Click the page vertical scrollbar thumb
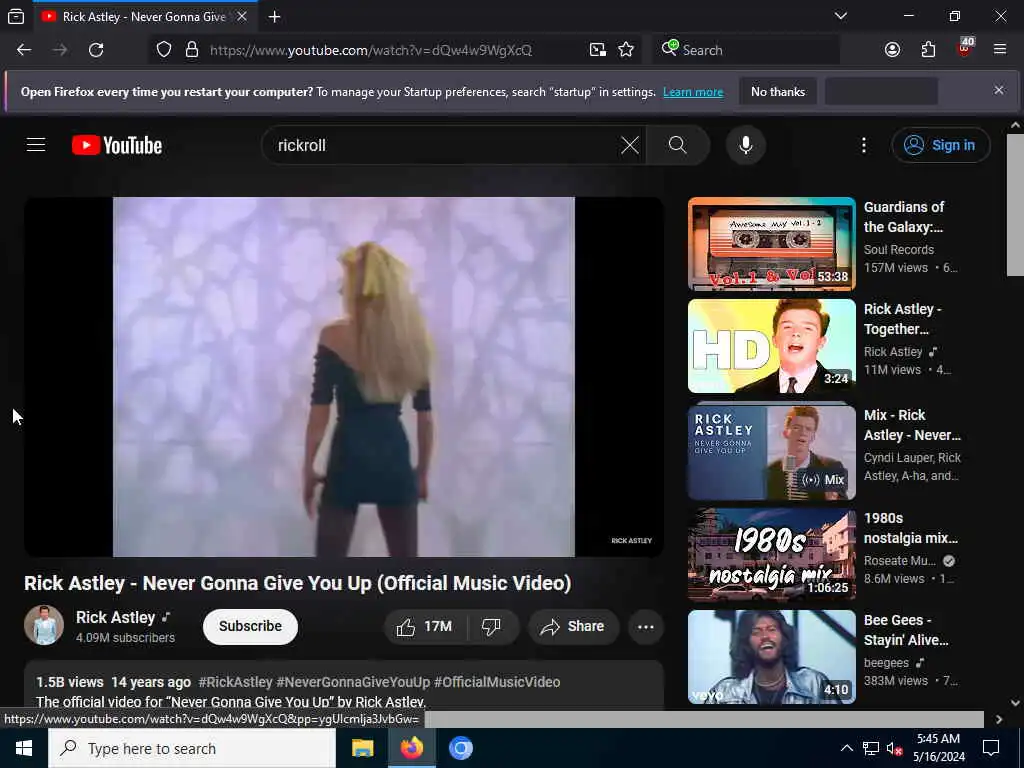 1015,205
